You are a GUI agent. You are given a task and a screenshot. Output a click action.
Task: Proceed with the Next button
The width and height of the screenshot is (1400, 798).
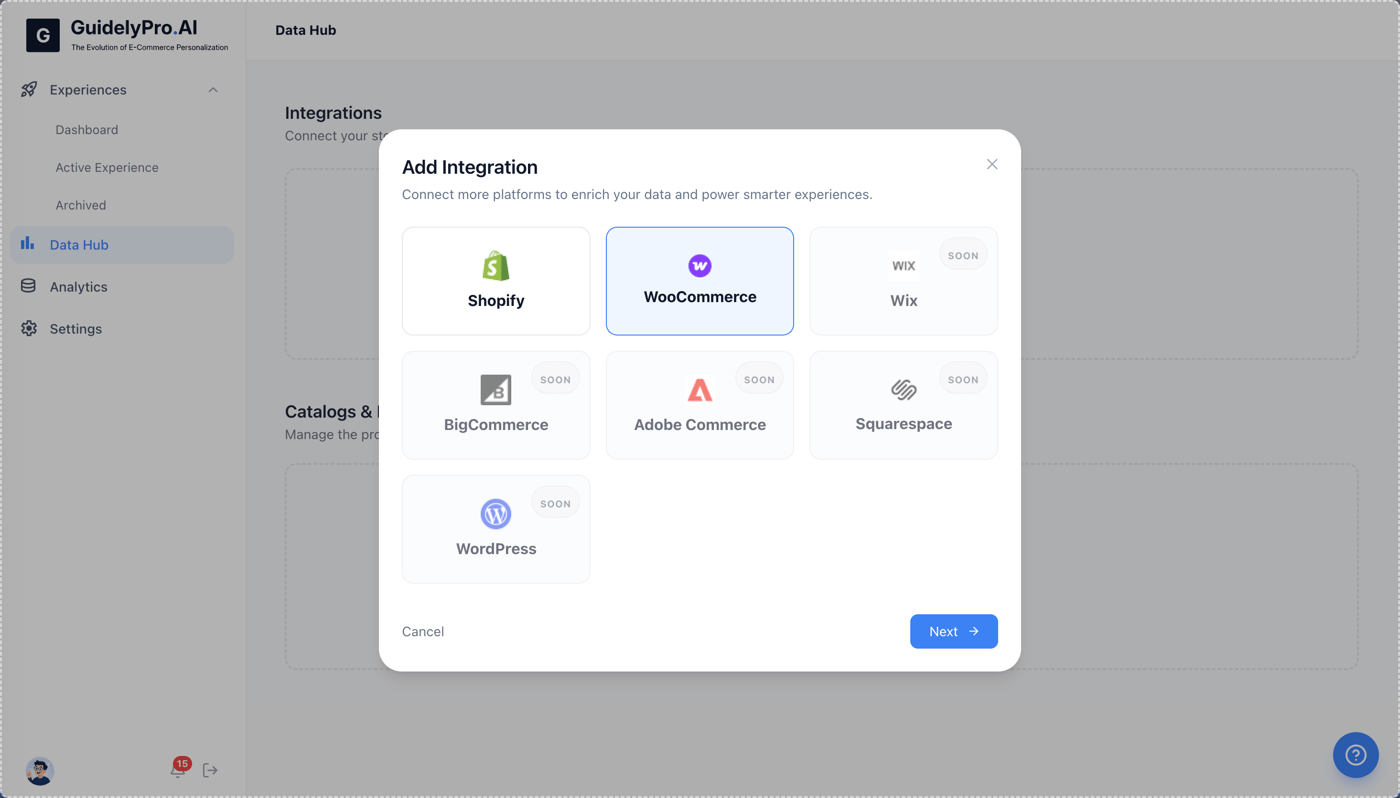pyautogui.click(x=954, y=631)
